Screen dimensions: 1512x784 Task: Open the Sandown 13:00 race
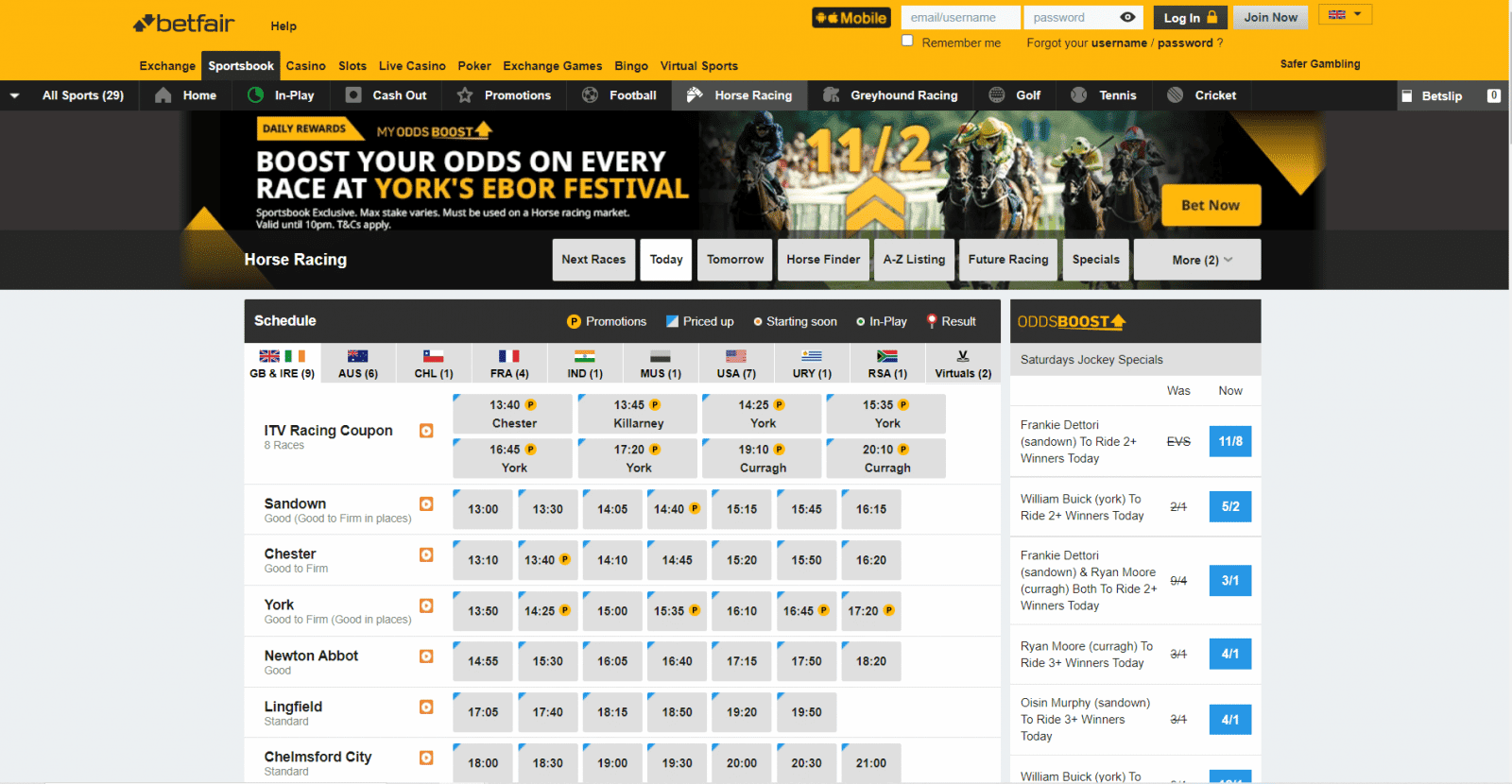tap(483, 509)
